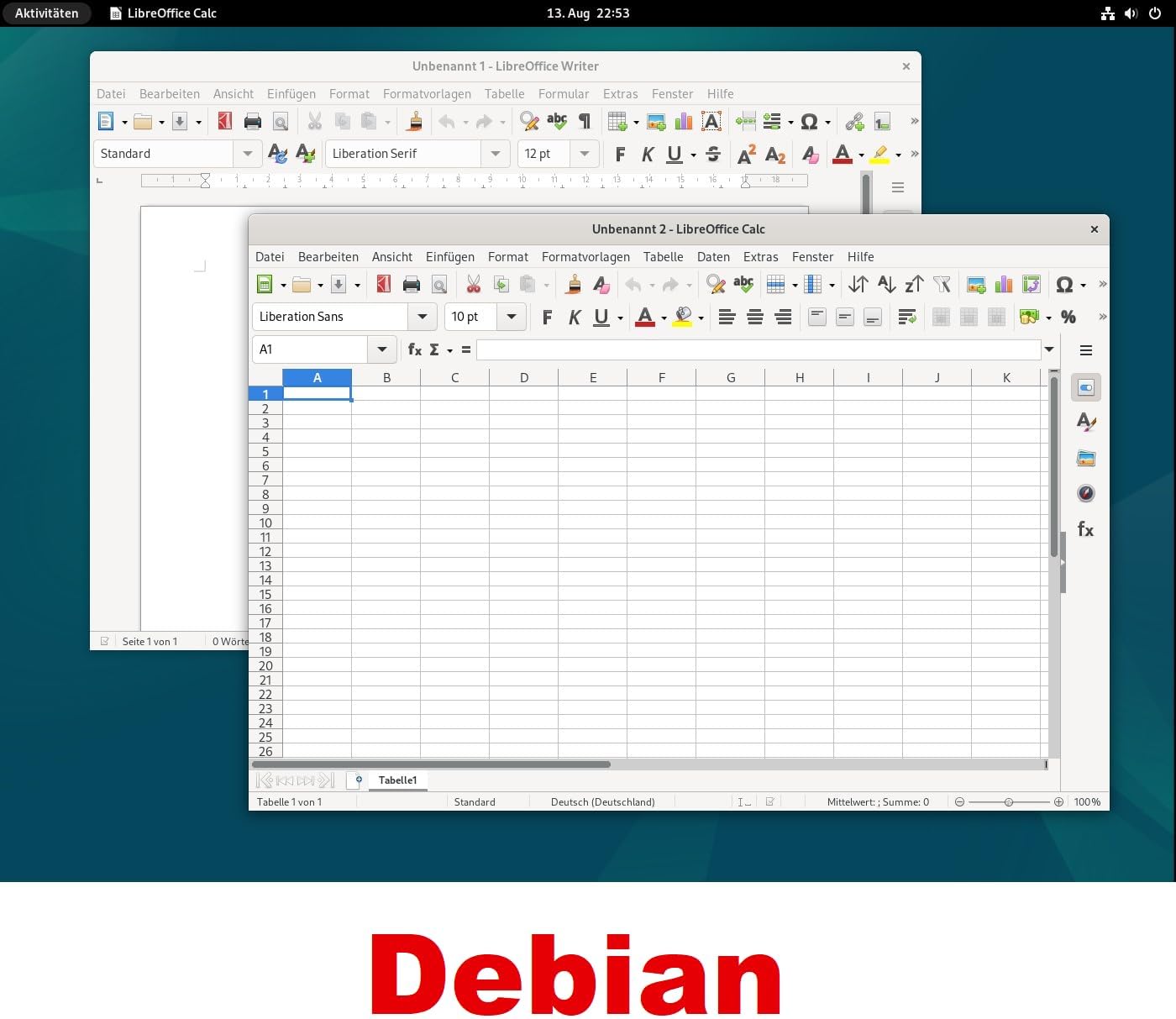This screenshot has width=1176, height=1019.
Task: Open the Bearbeiten menu in Writer
Action: tap(170, 94)
